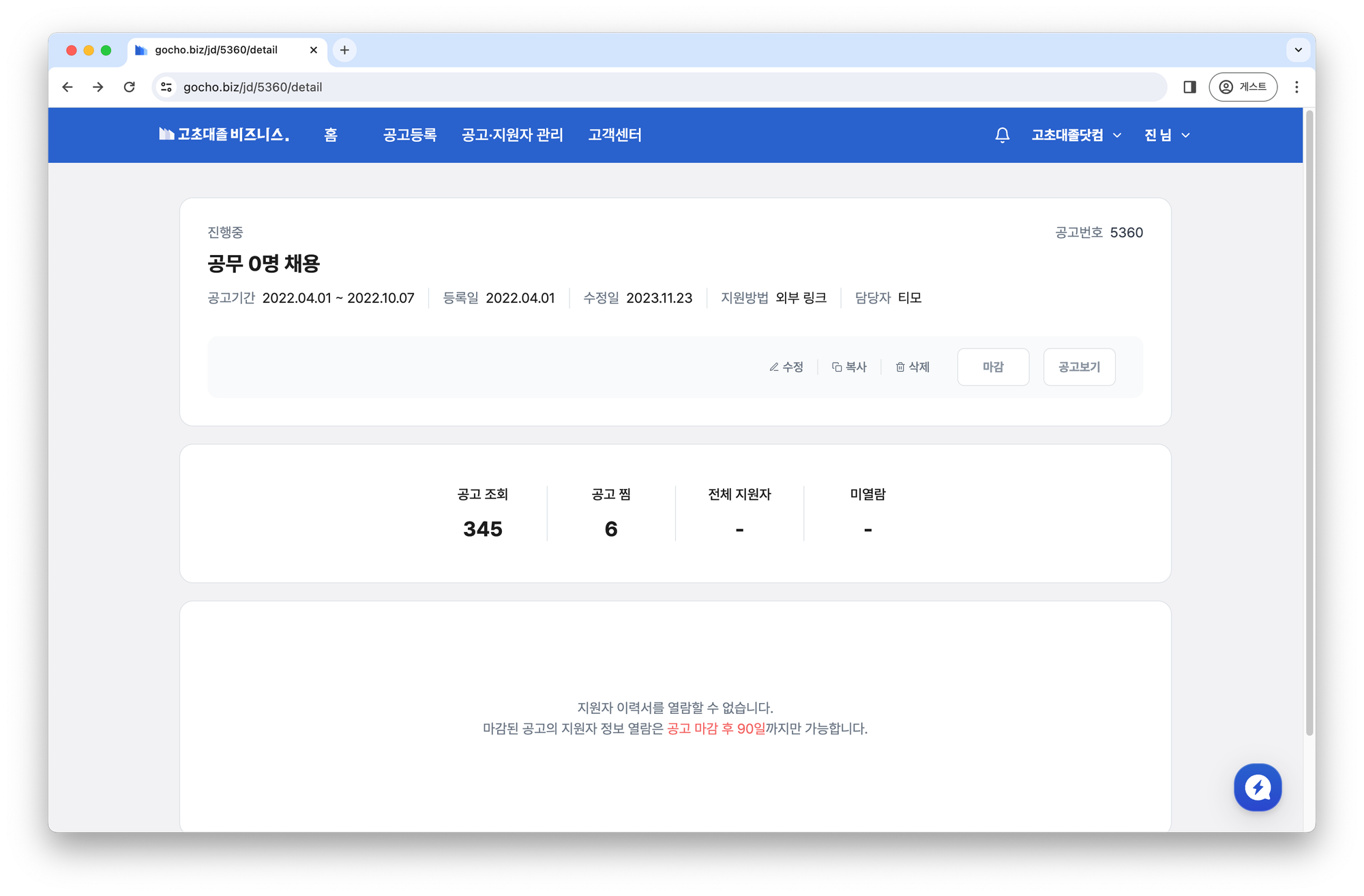
Task: Open the chat support bubble
Action: click(1257, 788)
